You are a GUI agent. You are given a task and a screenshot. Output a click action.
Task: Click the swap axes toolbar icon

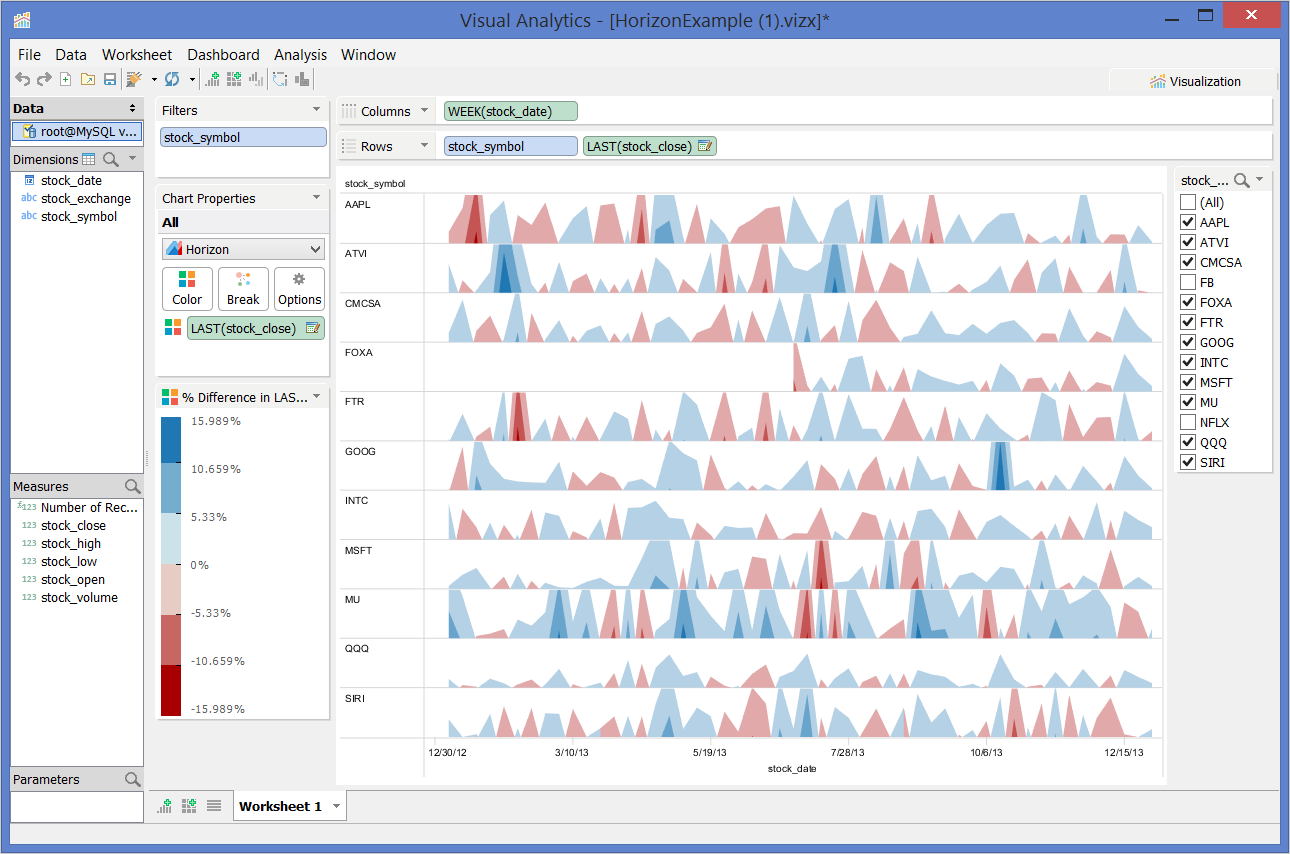click(280, 80)
